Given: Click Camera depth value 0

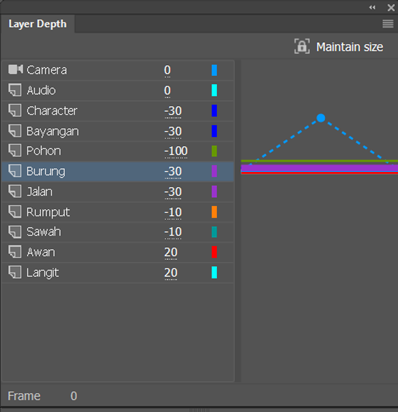Looking at the screenshot, I should (x=167, y=70).
